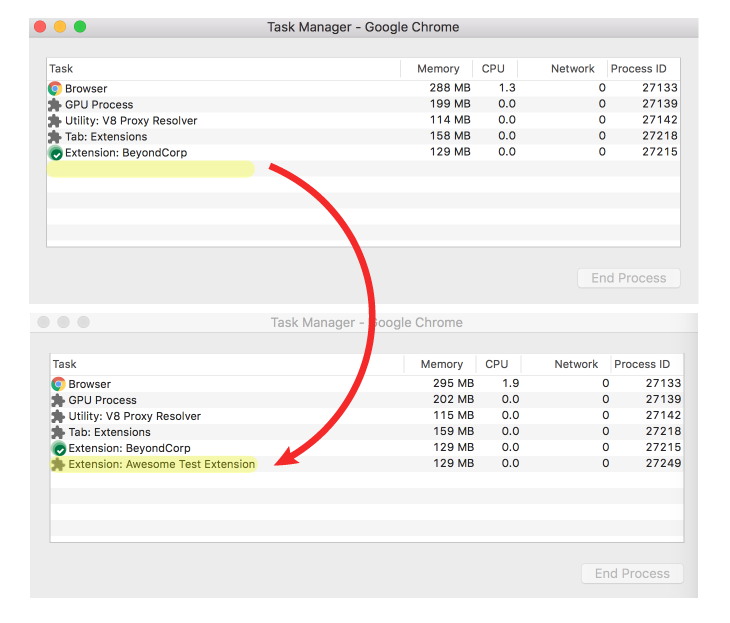Click process ID 27215 in lower window

point(663,447)
